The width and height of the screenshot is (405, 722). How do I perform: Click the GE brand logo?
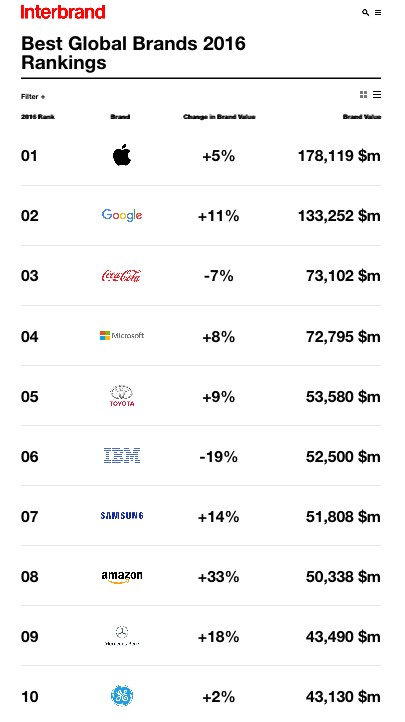(x=122, y=696)
